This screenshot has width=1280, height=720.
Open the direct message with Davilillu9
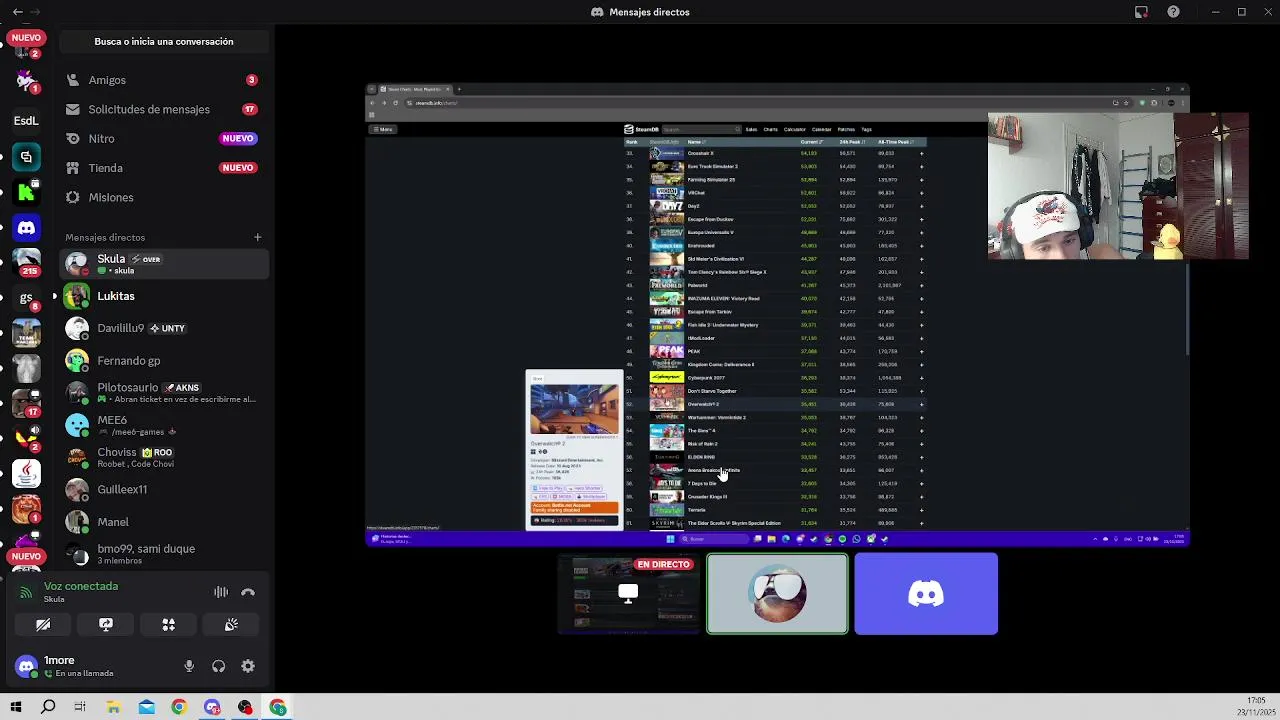[163, 328]
